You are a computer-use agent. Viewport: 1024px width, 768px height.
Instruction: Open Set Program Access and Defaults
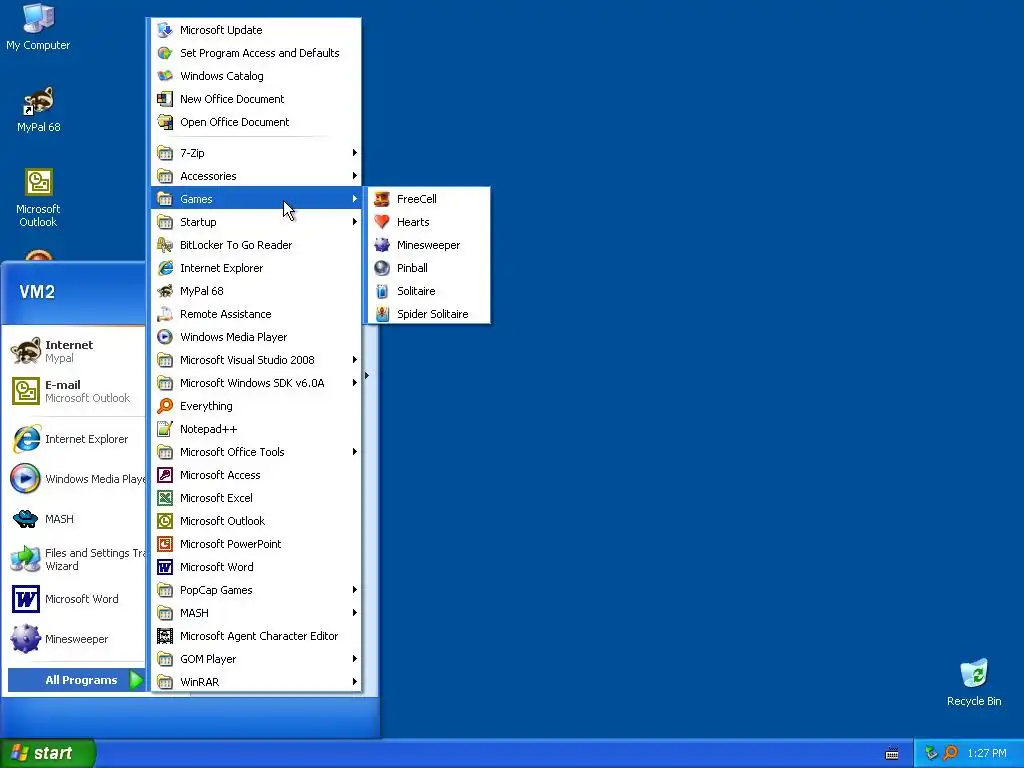click(x=256, y=53)
